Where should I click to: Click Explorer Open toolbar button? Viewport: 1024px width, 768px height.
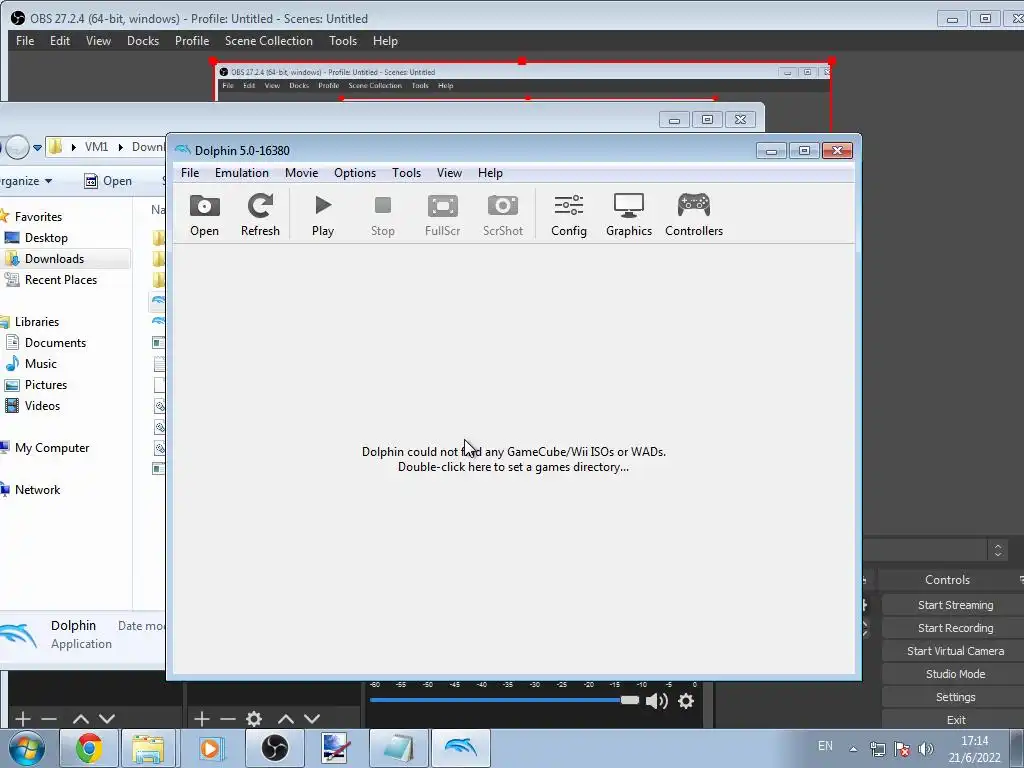point(108,181)
